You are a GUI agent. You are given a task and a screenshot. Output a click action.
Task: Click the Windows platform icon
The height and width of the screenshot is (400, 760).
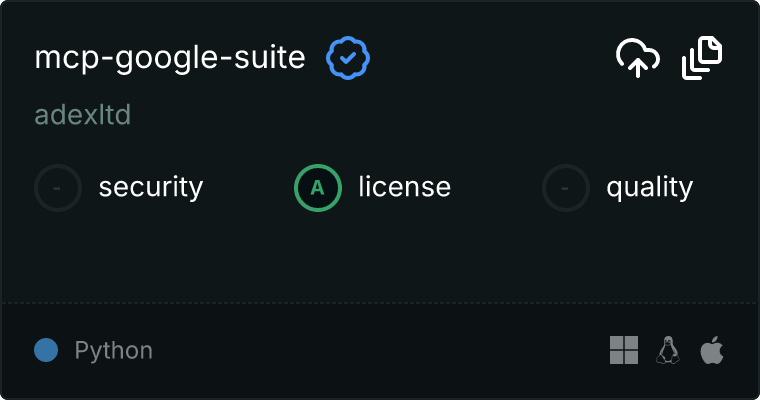(624, 350)
